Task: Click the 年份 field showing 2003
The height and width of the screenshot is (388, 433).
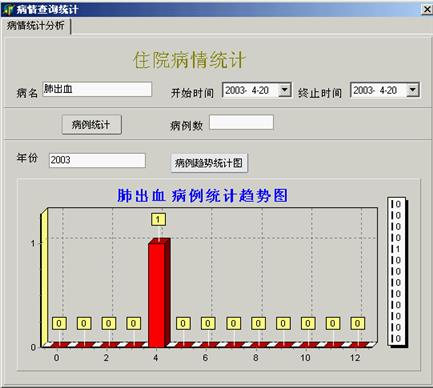Action: tap(97, 160)
